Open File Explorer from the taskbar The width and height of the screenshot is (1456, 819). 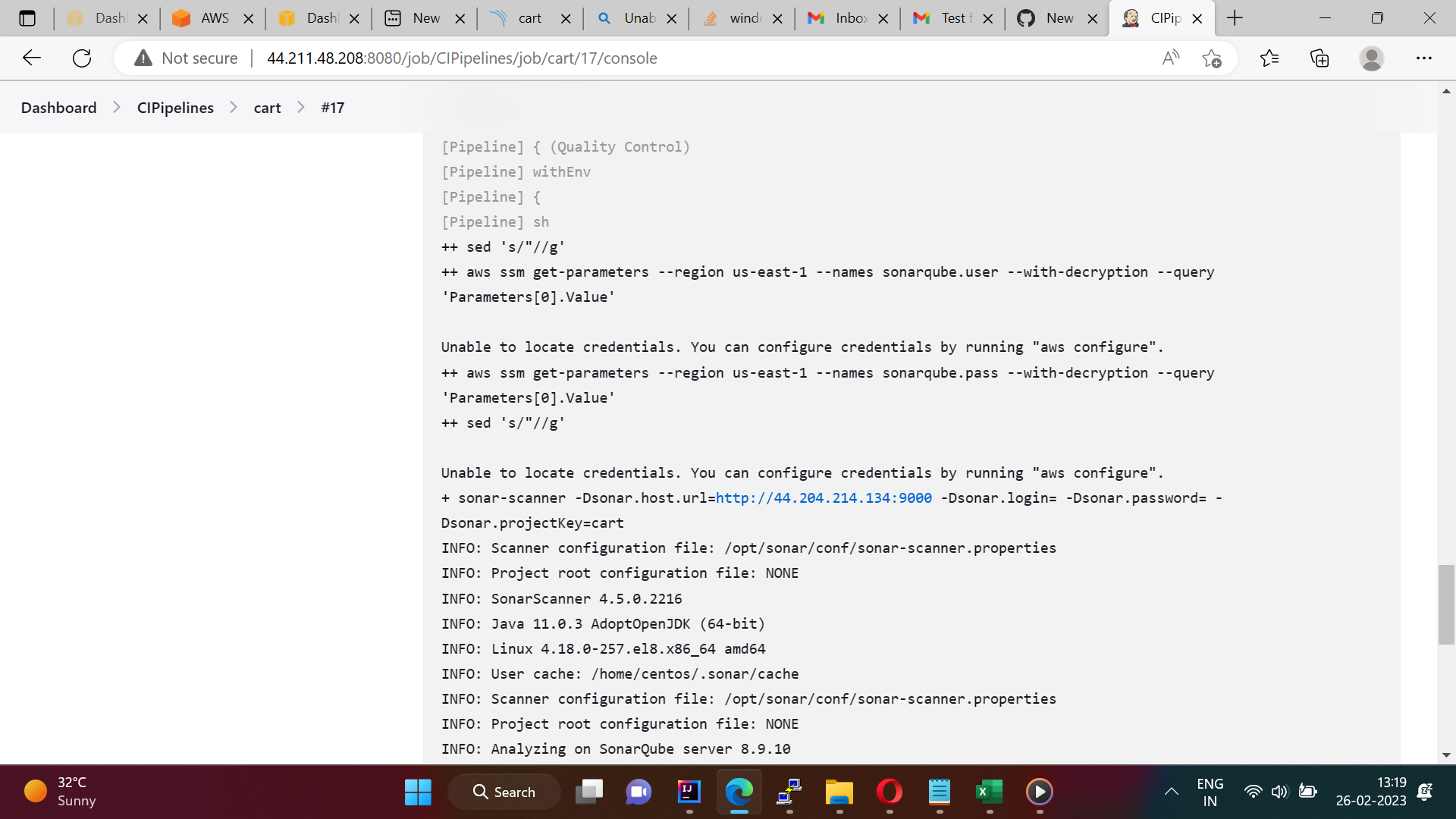(839, 791)
